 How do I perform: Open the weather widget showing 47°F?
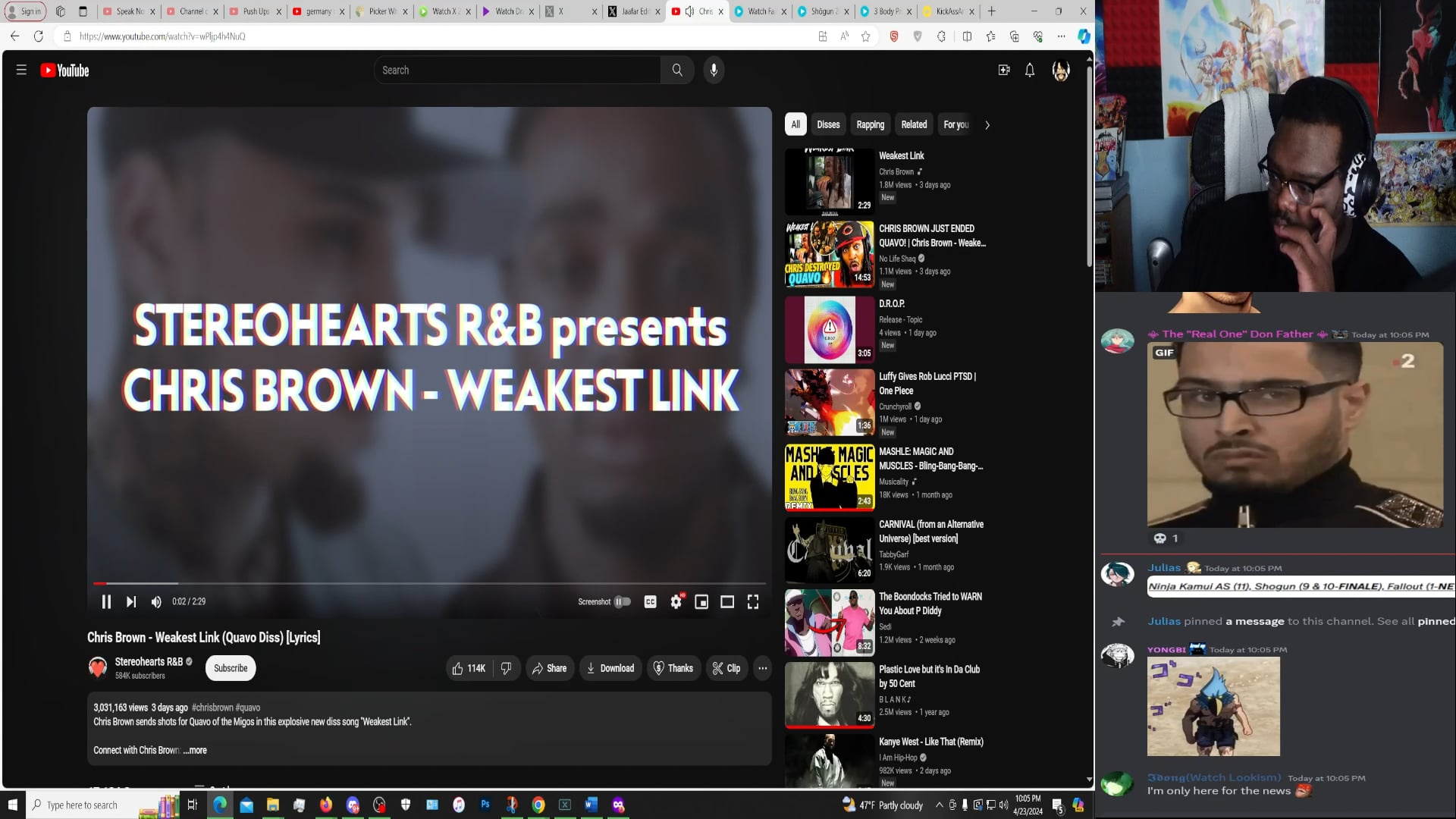pyautogui.click(x=883, y=805)
